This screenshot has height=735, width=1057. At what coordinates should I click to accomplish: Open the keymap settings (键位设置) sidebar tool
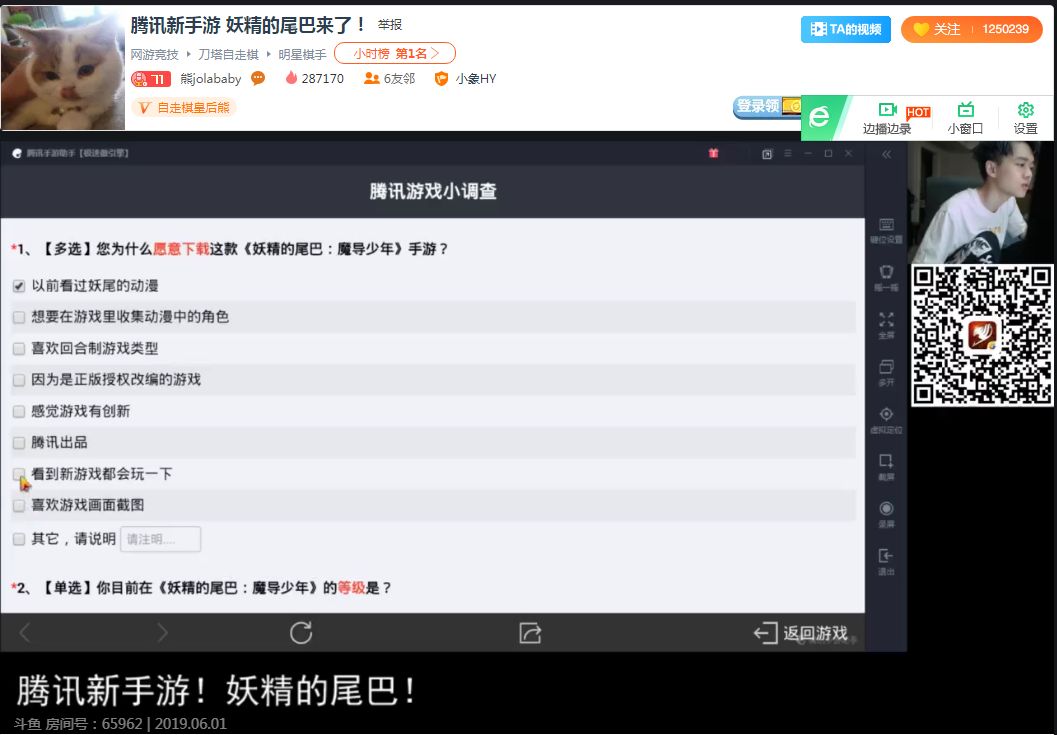click(x=886, y=230)
